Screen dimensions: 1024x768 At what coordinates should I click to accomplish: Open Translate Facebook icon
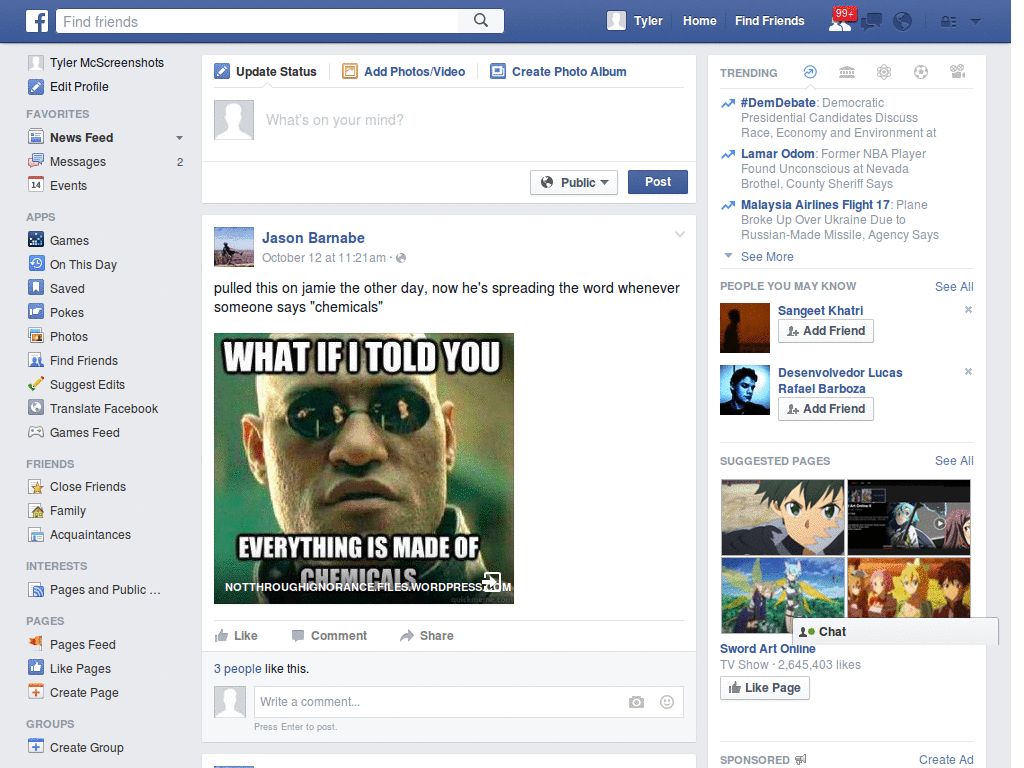[x=36, y=408]
